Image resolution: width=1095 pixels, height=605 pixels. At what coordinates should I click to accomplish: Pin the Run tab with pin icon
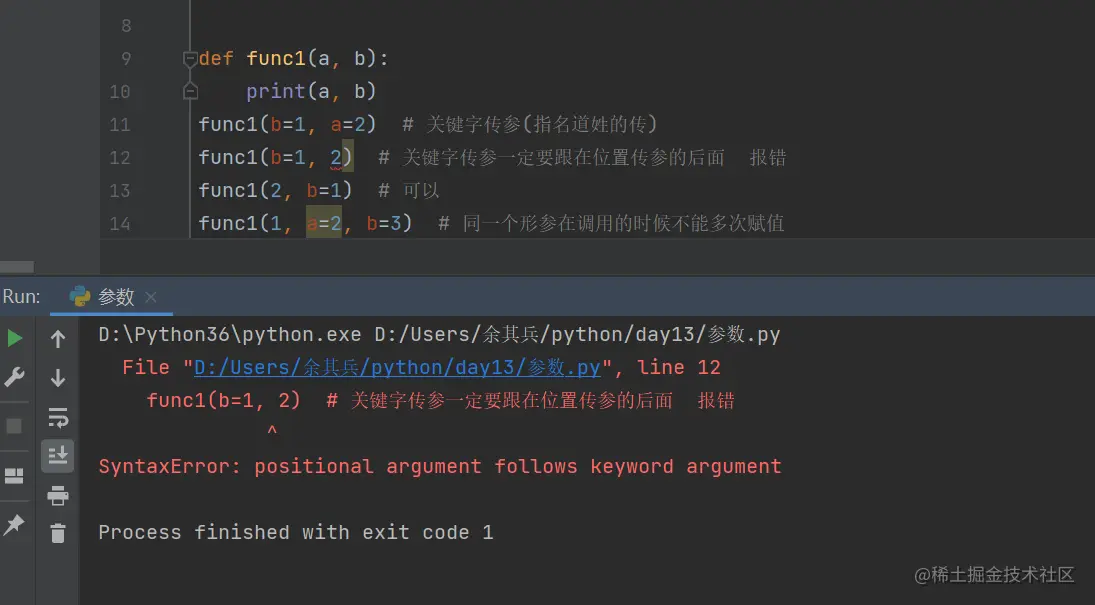click(x=14, y=524)
